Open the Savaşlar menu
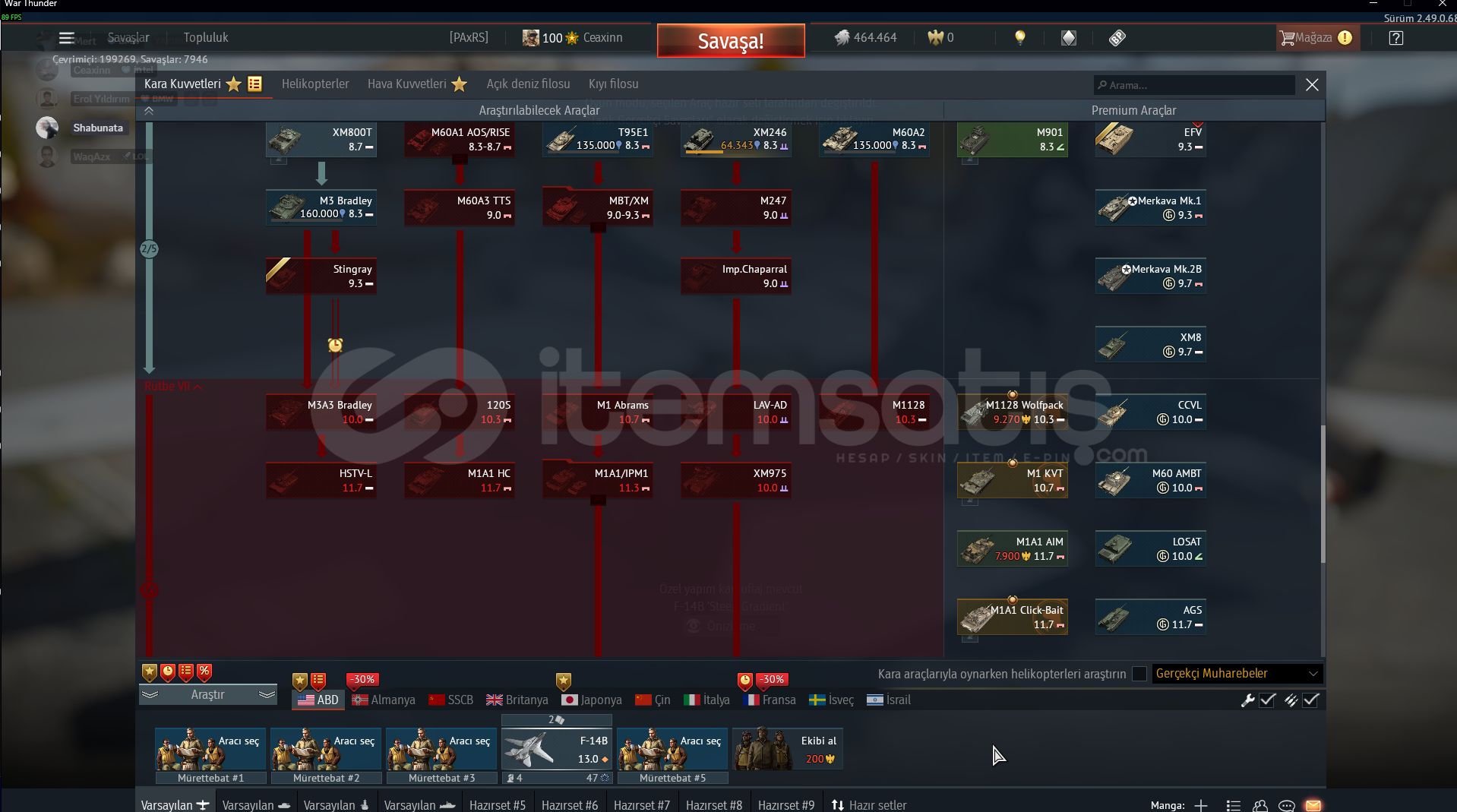This screenshot has height=812, width=1457. [128, 38]
